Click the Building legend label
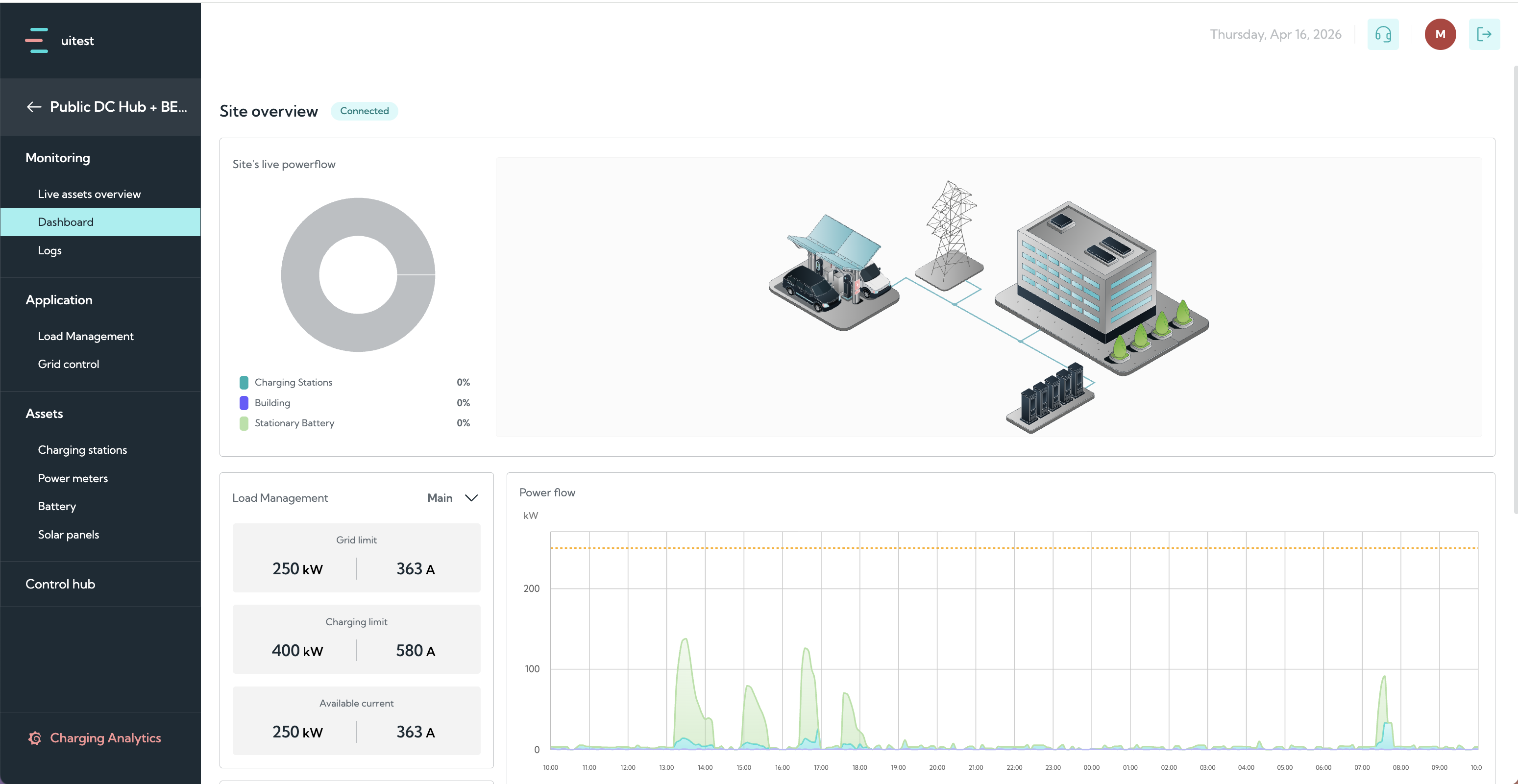Viewport: 1518px width, 784px height. coord(272,403)
